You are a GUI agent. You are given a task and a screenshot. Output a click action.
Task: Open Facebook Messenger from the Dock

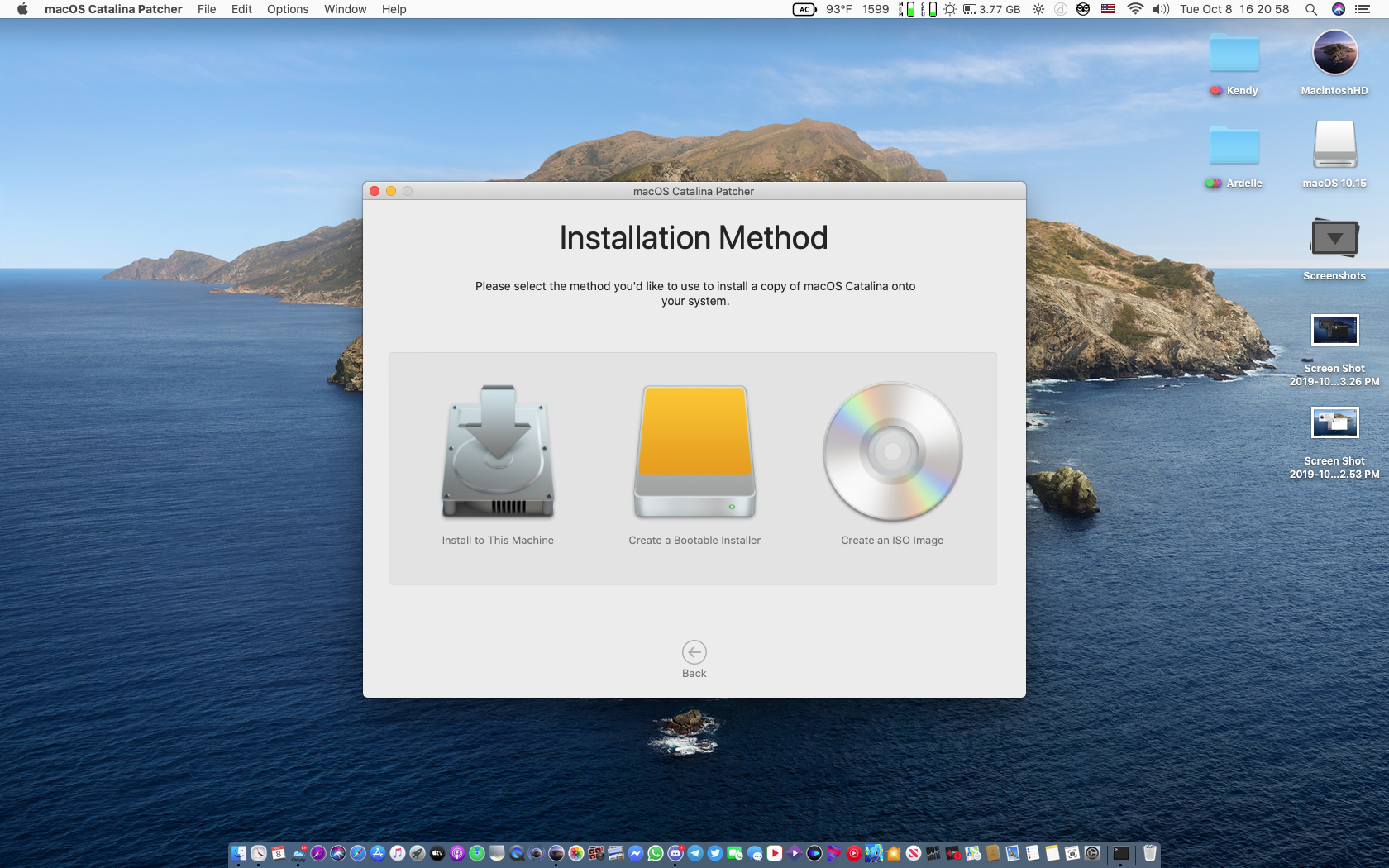point(636,853)
